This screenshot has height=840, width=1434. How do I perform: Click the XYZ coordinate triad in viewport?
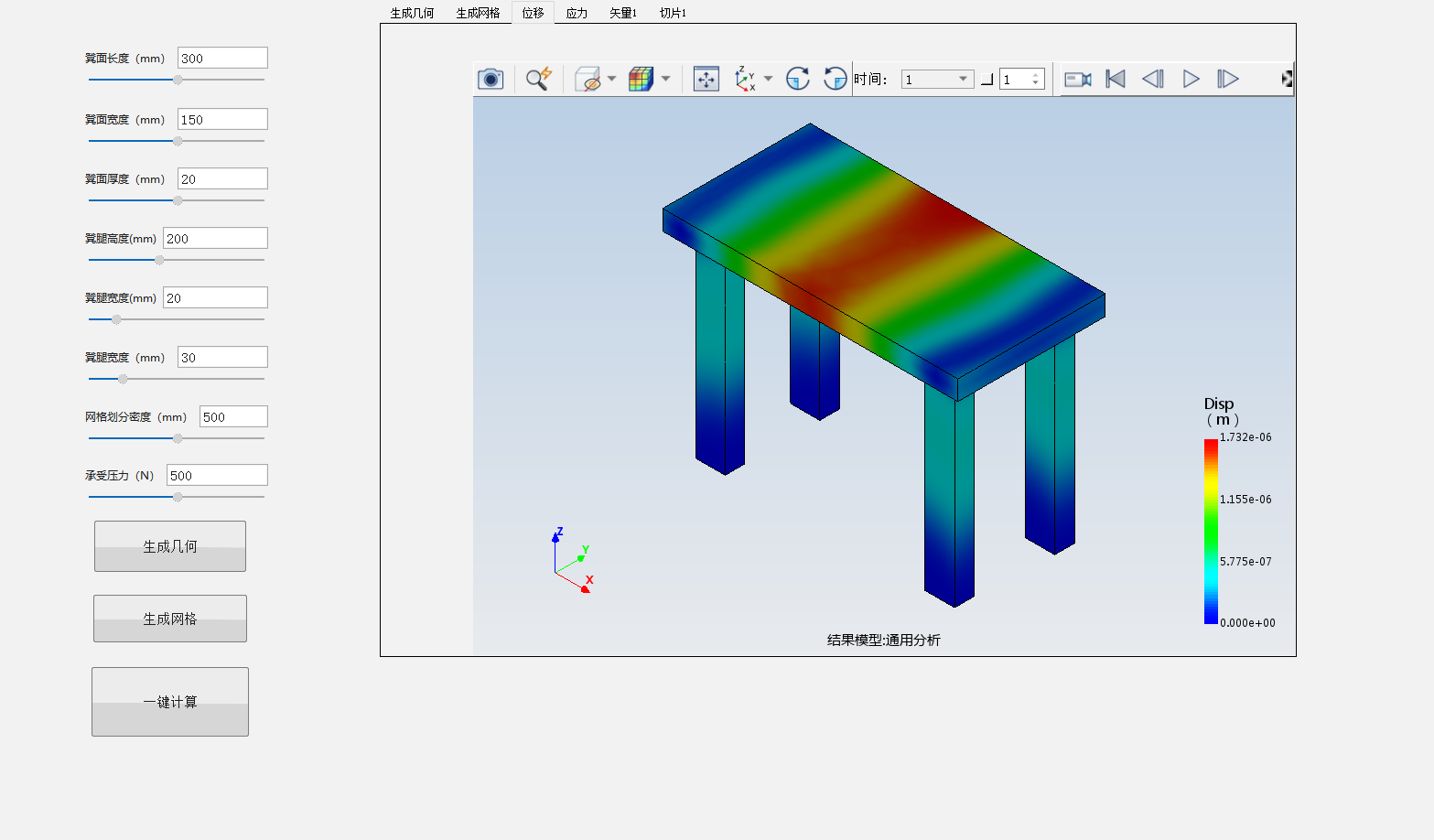click(x=573, y=560)
